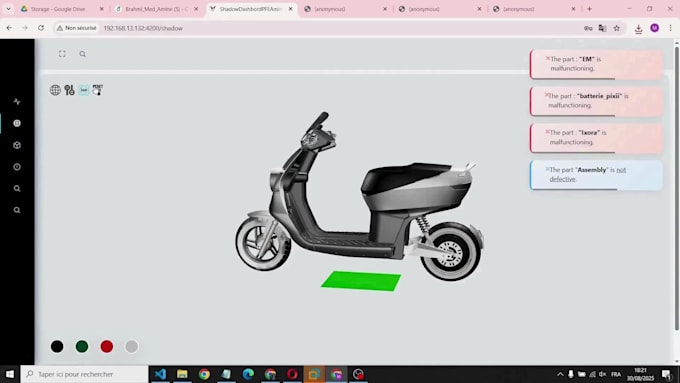Dismiss the "EM" malfunctioning alert
This screenshot has height=383, width=680.
click(x=548, y=58)
